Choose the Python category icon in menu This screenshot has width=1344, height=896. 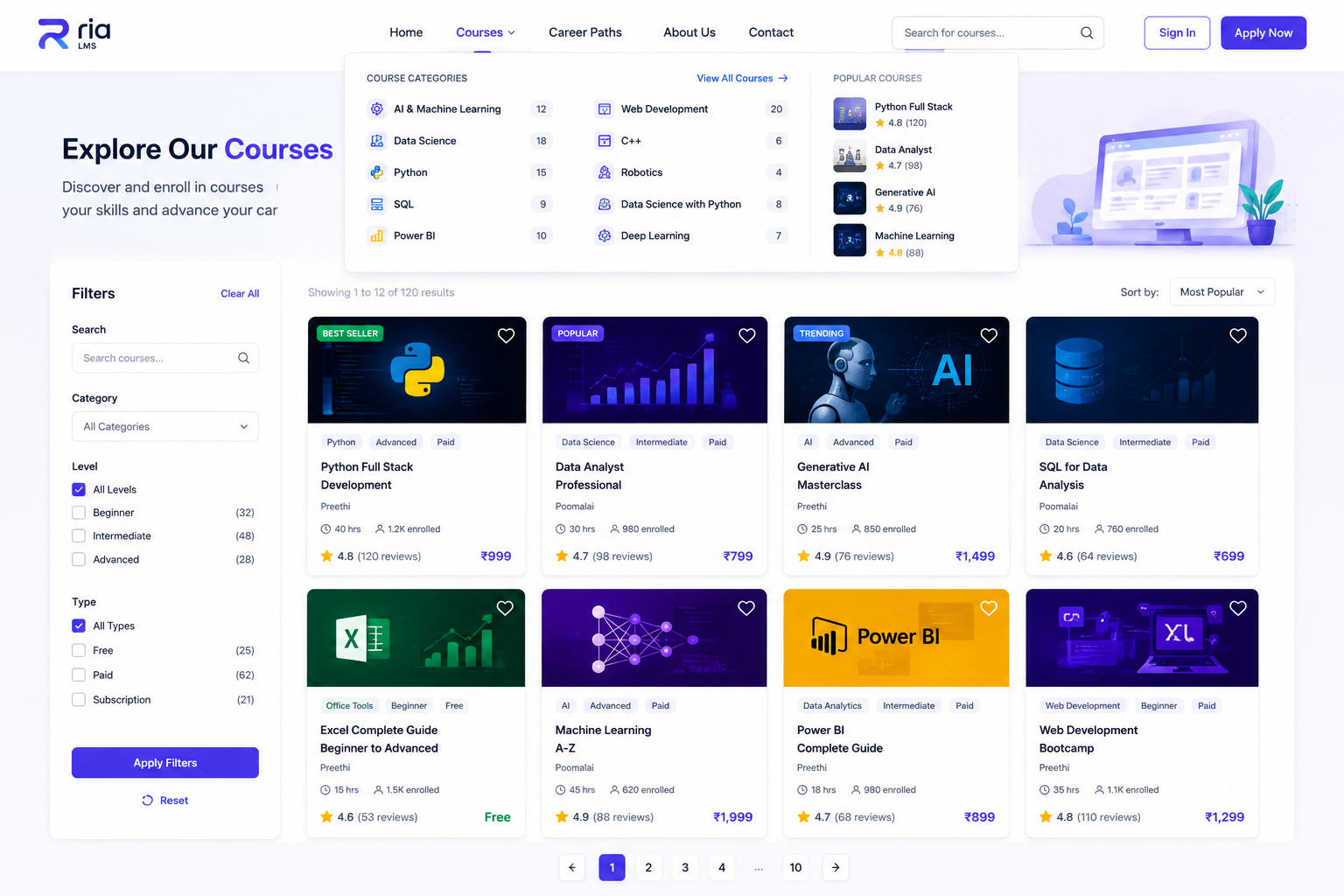coord(377,172)
